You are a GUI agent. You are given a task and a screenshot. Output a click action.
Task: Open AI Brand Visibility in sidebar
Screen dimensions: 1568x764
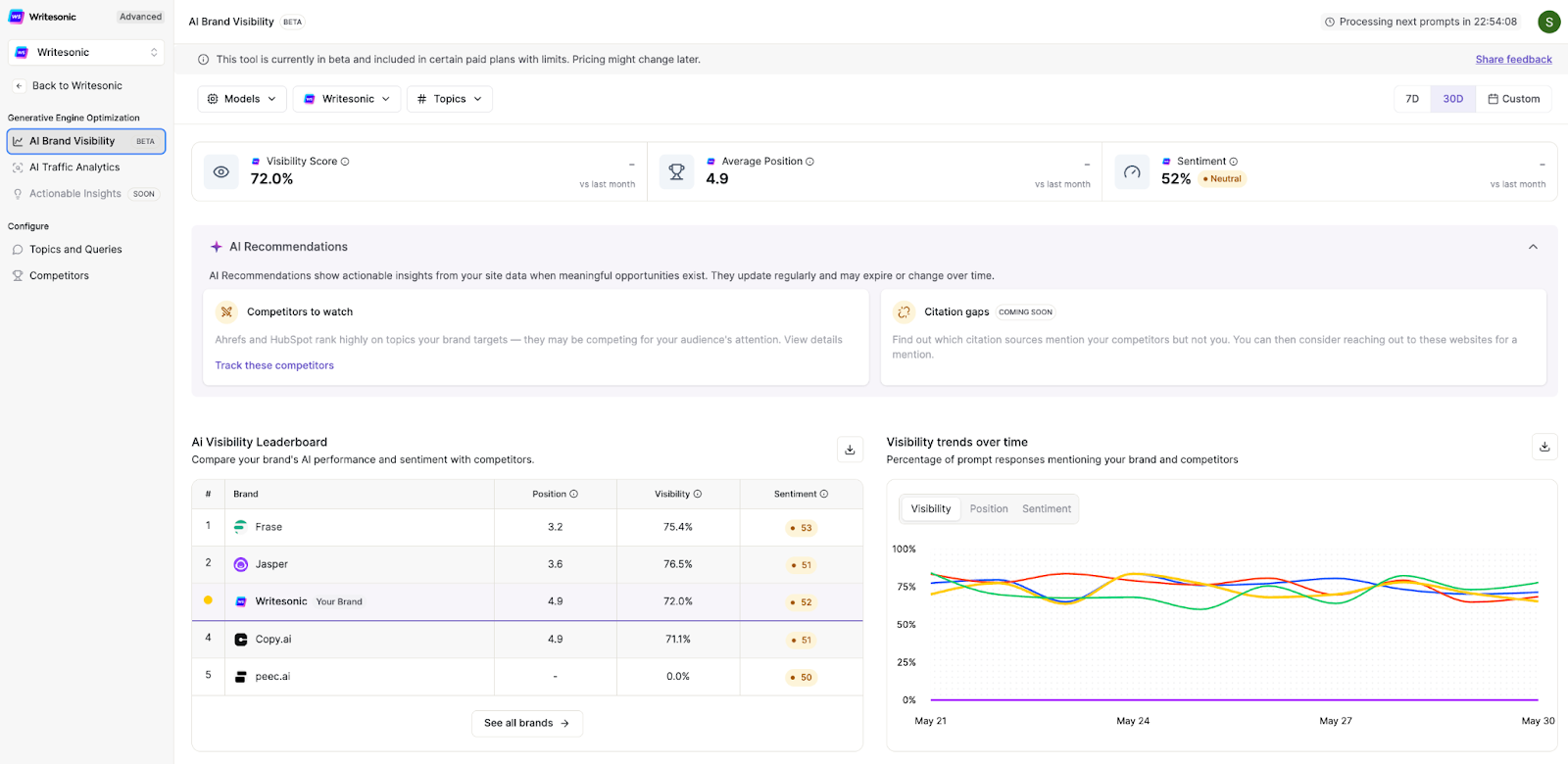[x=86, y=141]
